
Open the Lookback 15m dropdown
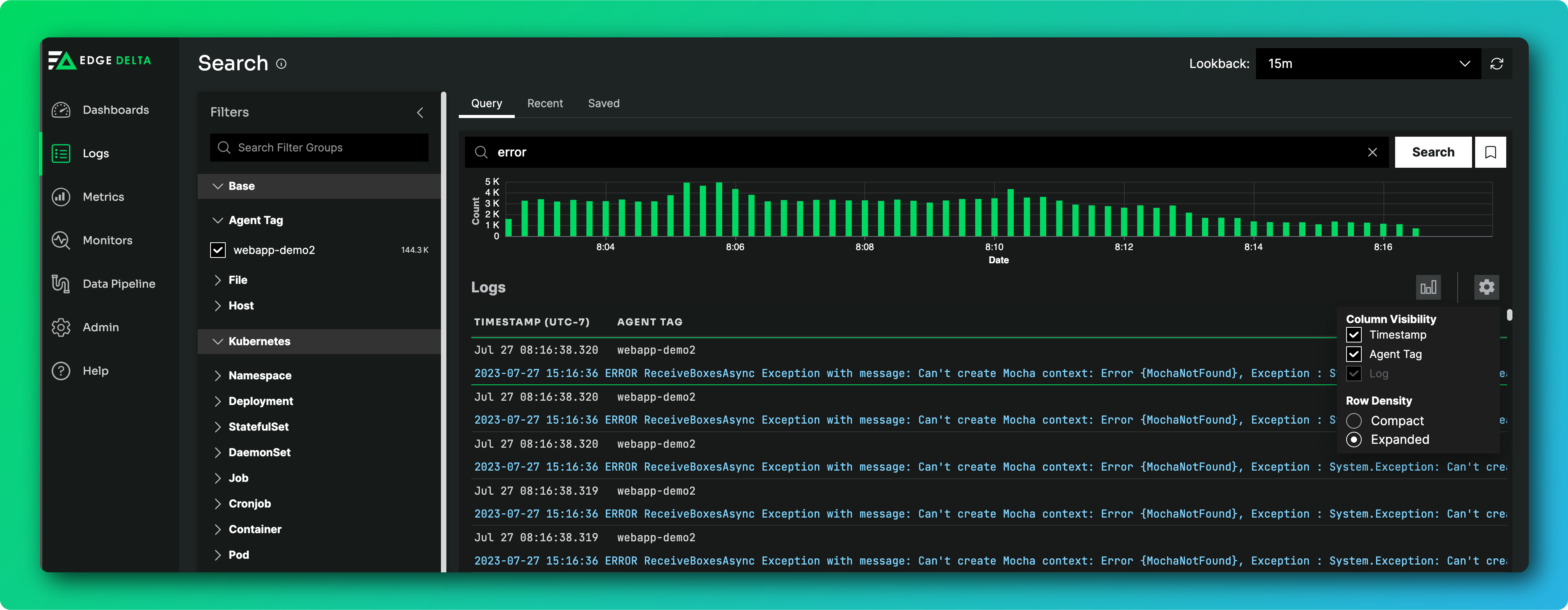1367,64
